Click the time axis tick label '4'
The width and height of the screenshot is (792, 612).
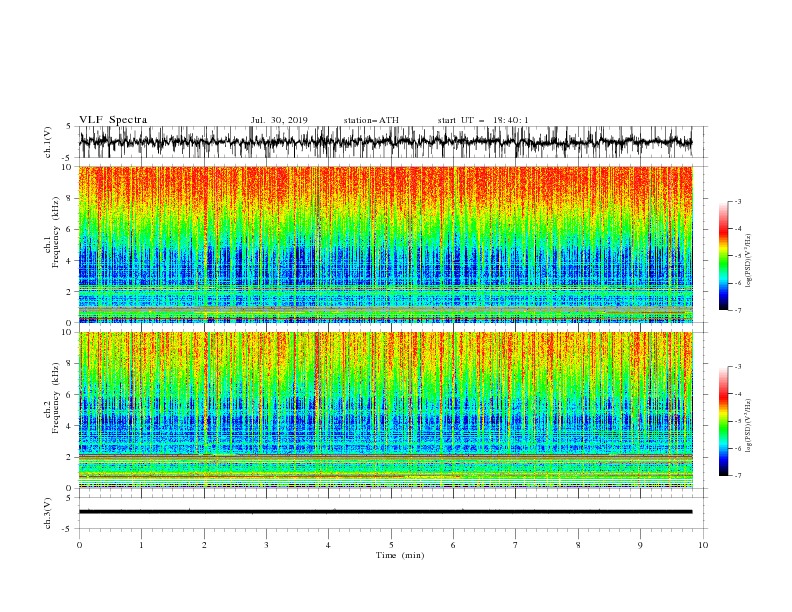[x=328, y=545]
